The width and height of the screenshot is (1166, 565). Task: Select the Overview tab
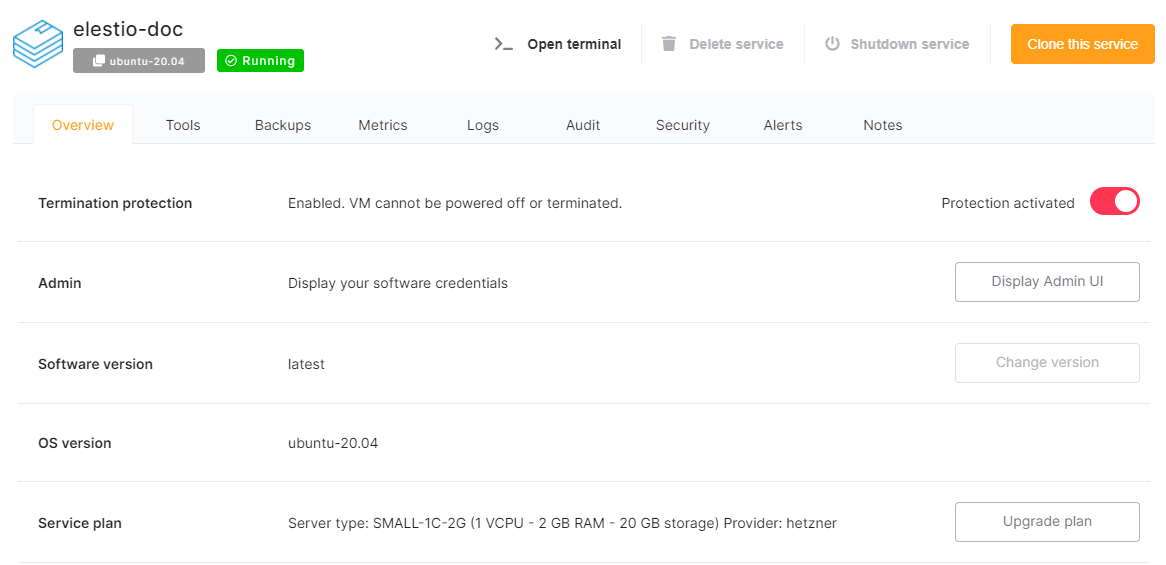[83, 125]
